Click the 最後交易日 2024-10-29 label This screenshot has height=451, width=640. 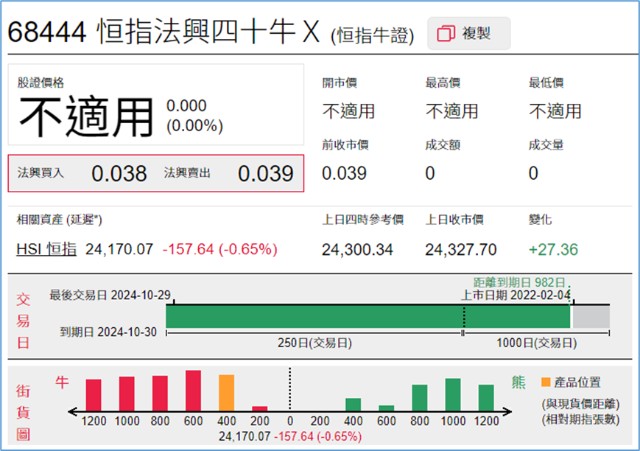click(110, 295)
